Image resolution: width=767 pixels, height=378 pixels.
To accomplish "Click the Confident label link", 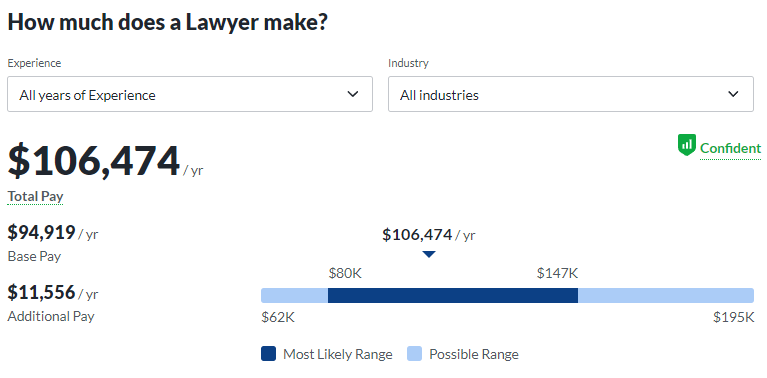I will [x=730, y=148].
